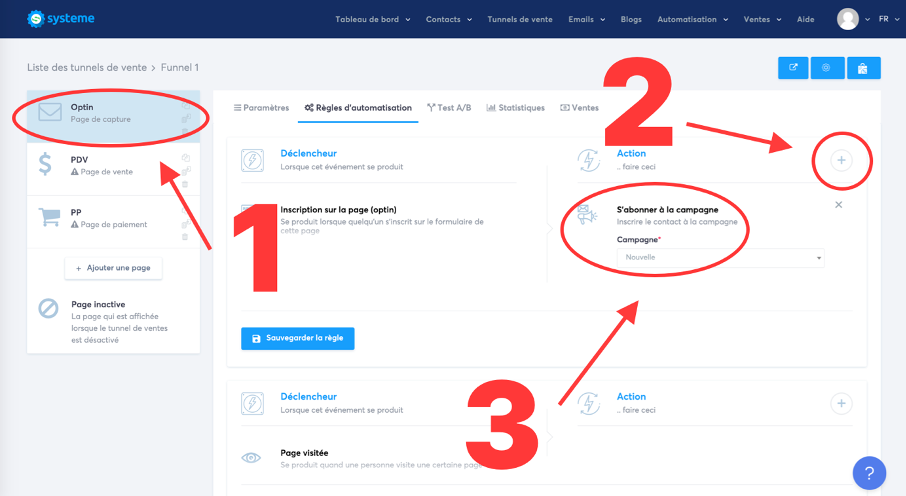The width and height of the screenshot is (906, 496).
Task: Open funnel in new window icon button
Action: click(x=793, y=68)
